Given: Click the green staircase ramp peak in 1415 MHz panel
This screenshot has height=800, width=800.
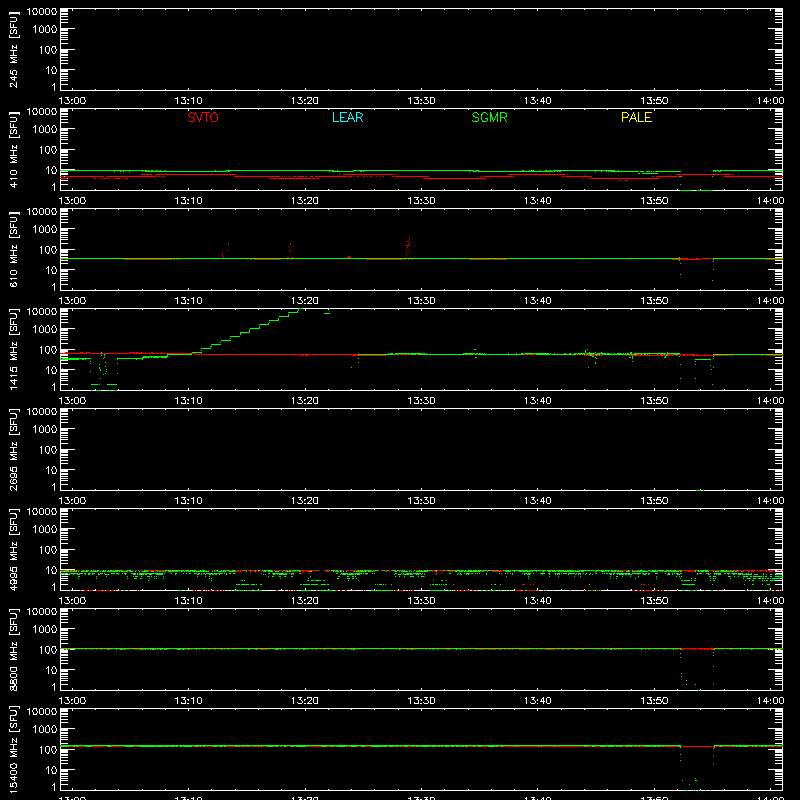Looking at the screenshot, I should [x=301, y=309].
